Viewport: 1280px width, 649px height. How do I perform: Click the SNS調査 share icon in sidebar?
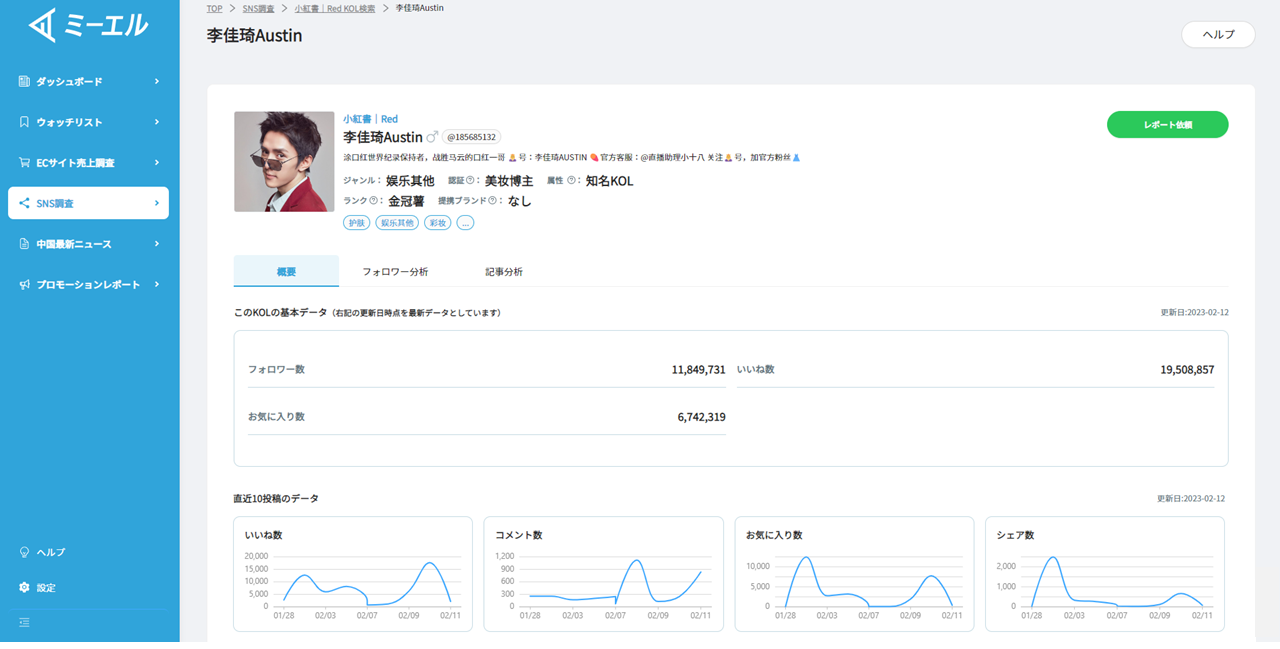coord(25,203)
